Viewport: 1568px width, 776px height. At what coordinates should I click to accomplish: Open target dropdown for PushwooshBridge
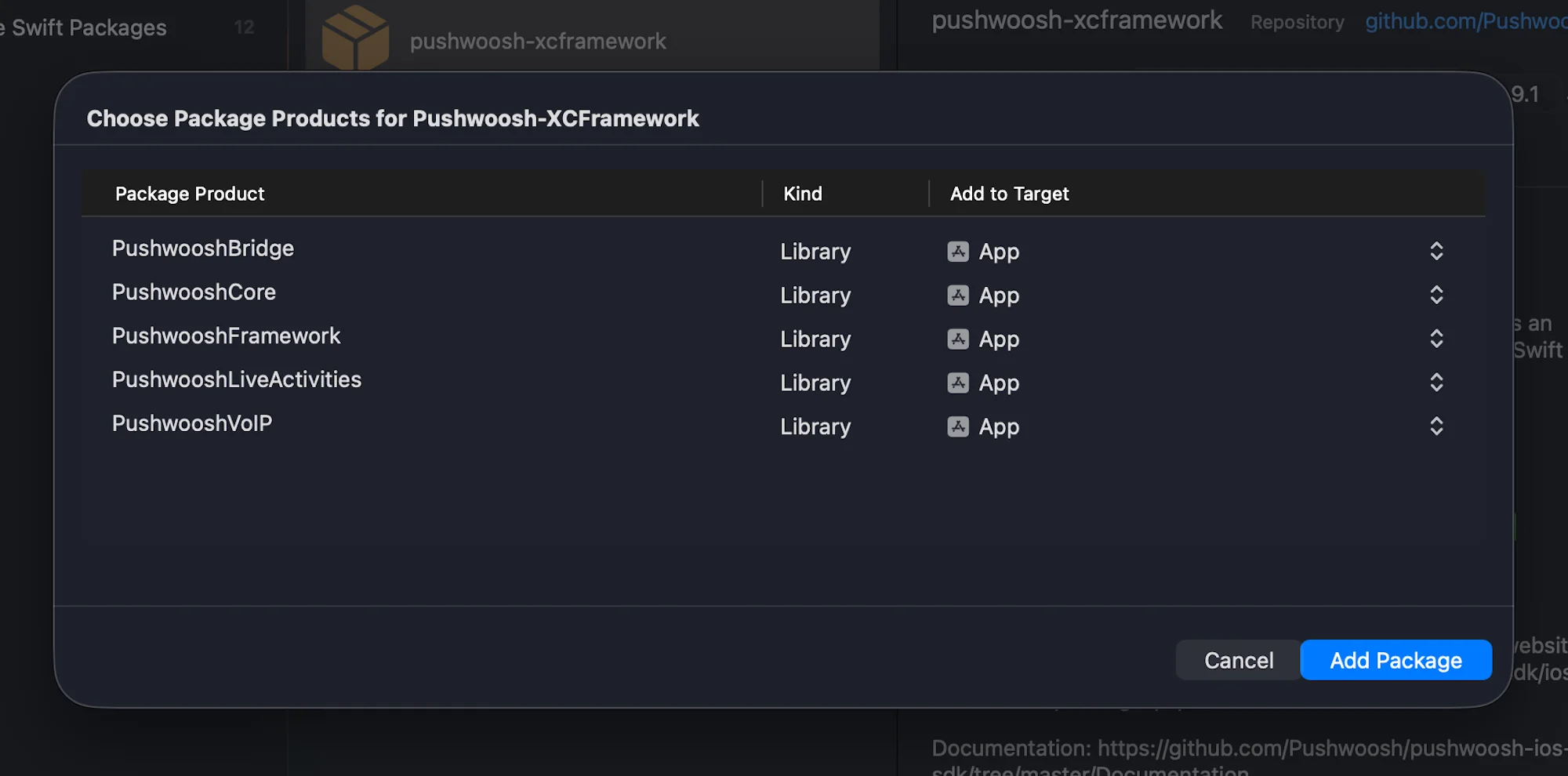coord(1436,252)
